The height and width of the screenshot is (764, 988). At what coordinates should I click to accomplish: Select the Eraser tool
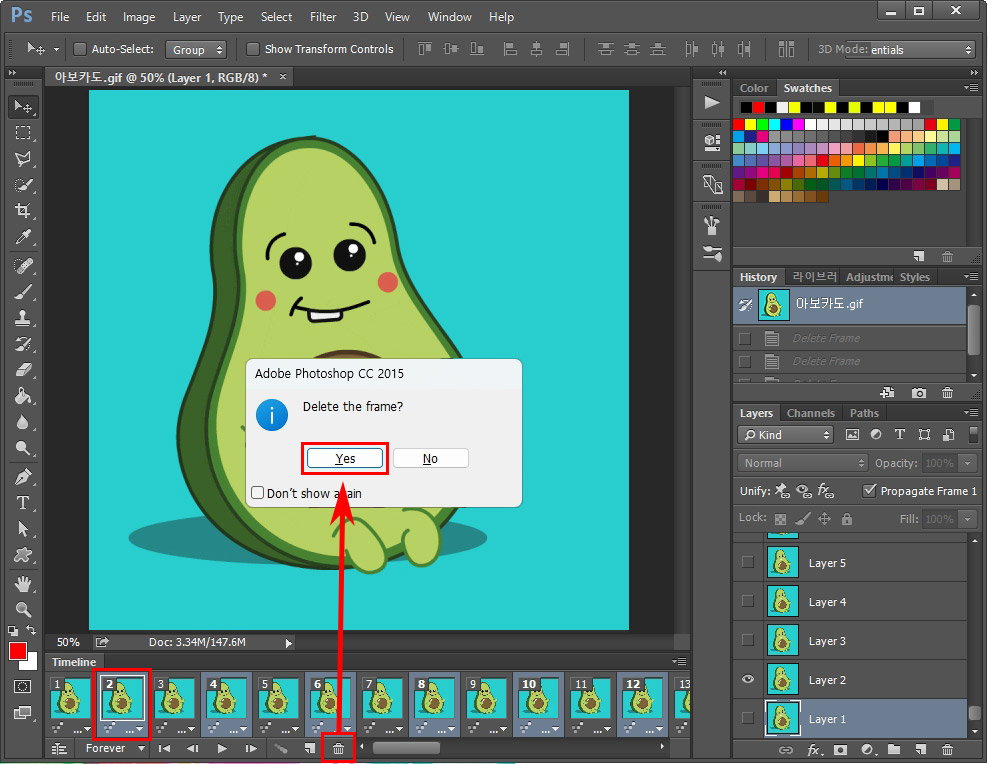[23, 370]
